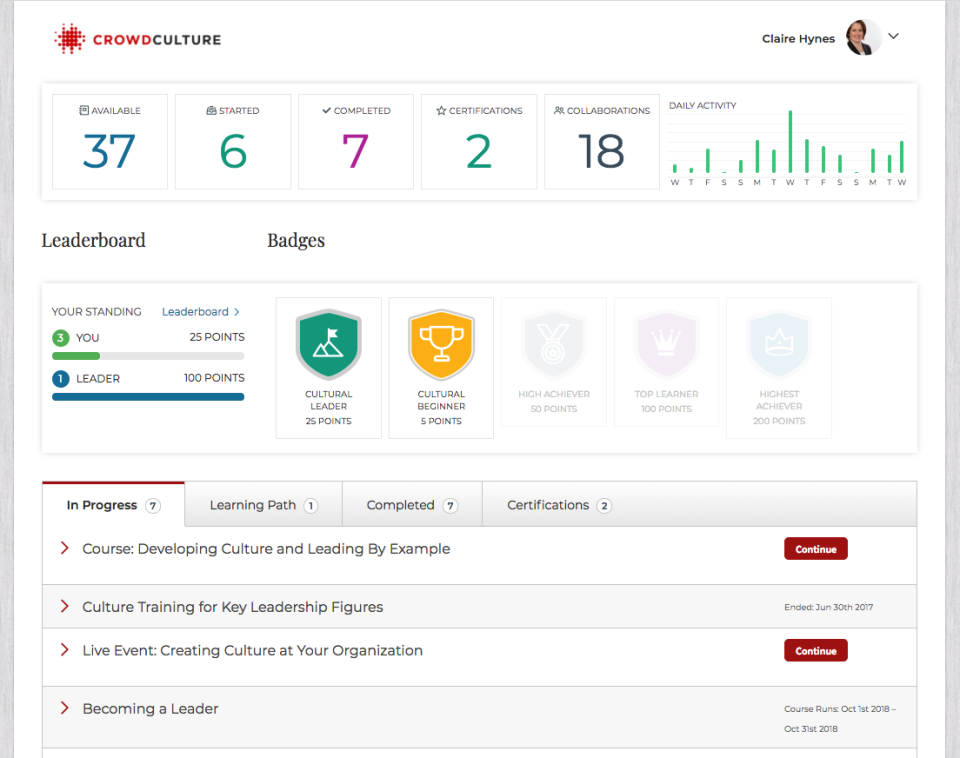This screenshot has height=758, width=960.
Task: Click the Cultural Beginner trophy badge
Action: click(441, 345)
